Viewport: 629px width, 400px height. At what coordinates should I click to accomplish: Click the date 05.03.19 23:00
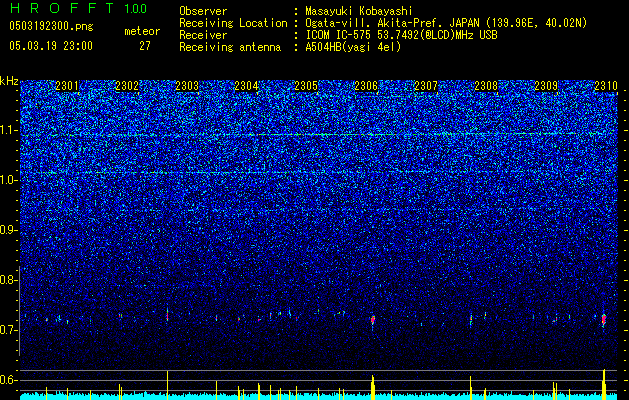click(x=51, y=46)
